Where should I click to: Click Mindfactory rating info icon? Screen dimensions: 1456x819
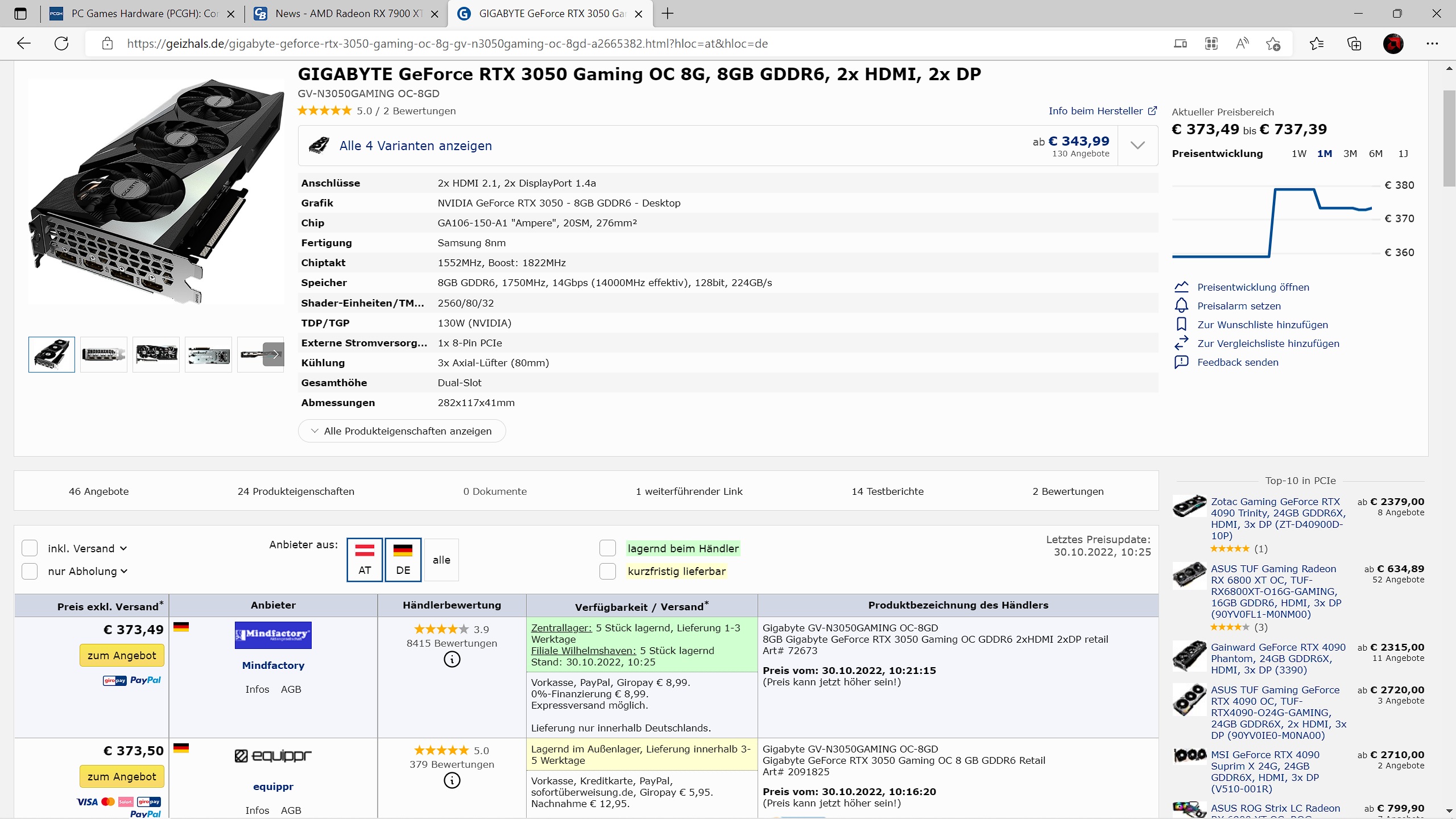(452, 660)
